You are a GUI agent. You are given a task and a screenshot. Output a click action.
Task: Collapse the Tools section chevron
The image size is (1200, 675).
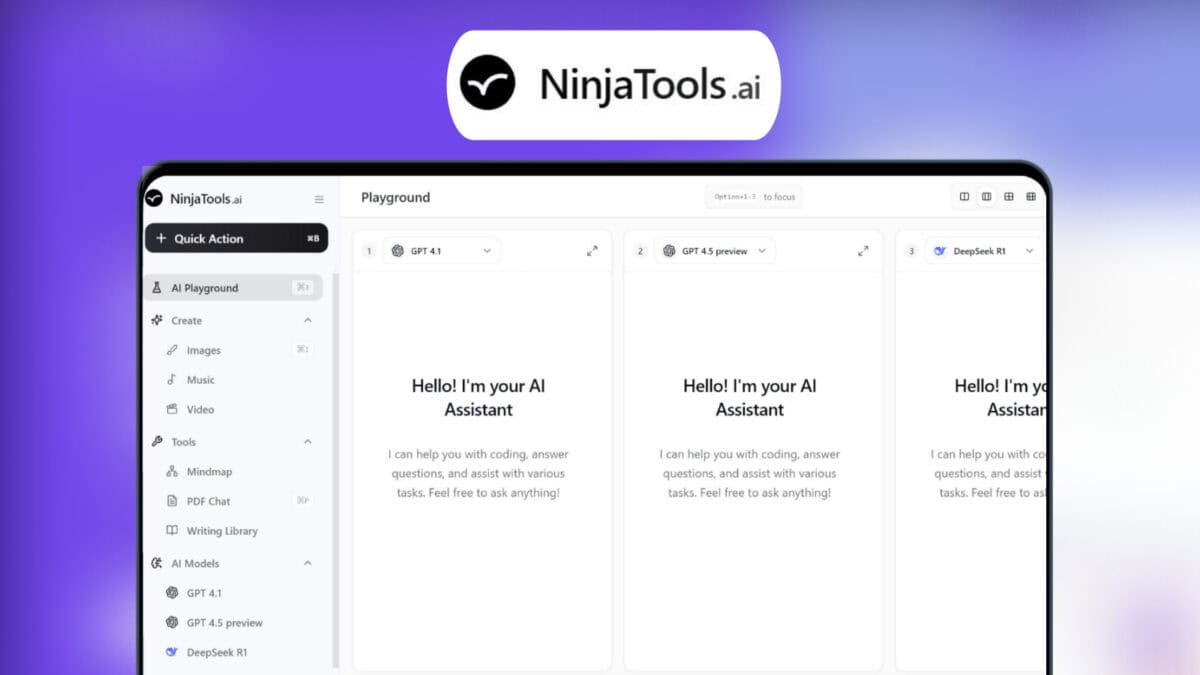click(308, 441)
